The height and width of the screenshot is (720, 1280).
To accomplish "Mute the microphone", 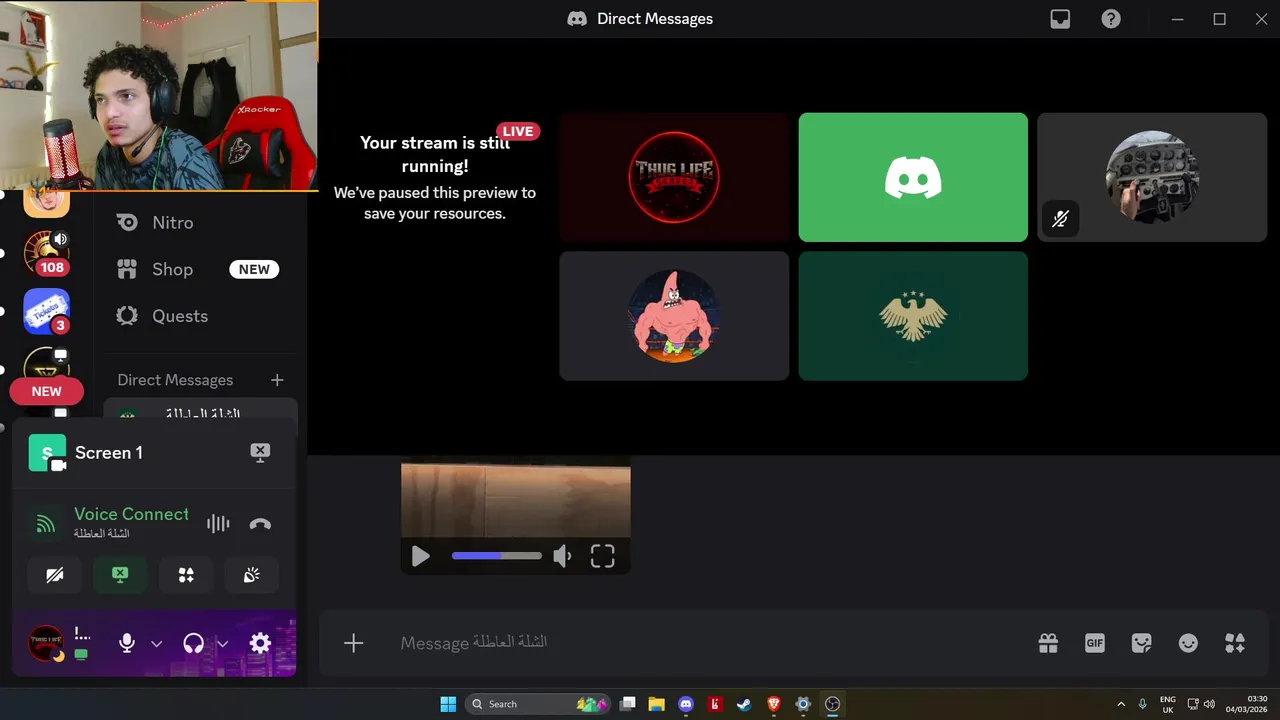I will point(127,643).
